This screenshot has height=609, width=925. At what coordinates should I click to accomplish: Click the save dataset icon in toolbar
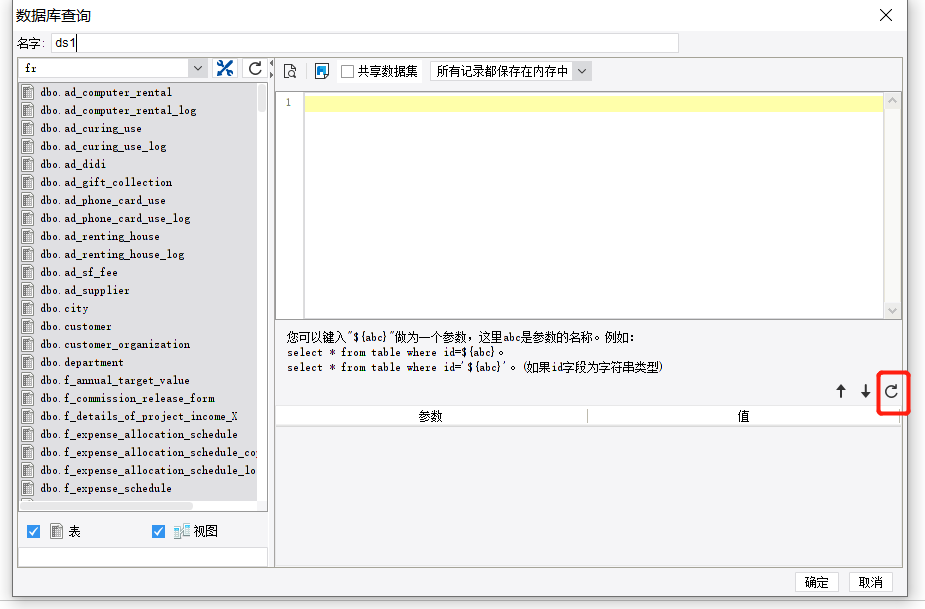pyautogui.click(x=322, y=71)
